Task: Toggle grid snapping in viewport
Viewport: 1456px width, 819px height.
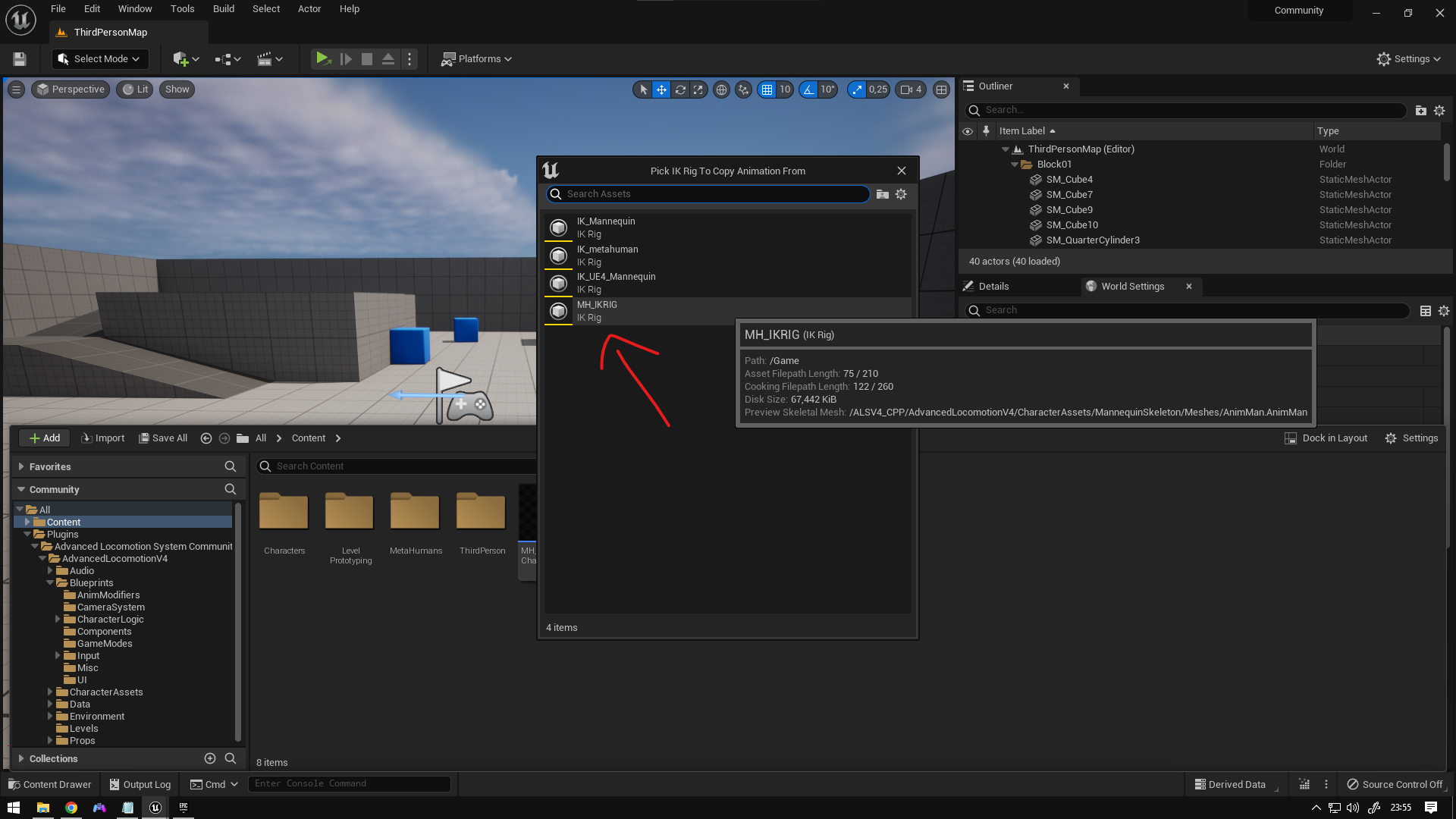Action: (x=767, y=89)
